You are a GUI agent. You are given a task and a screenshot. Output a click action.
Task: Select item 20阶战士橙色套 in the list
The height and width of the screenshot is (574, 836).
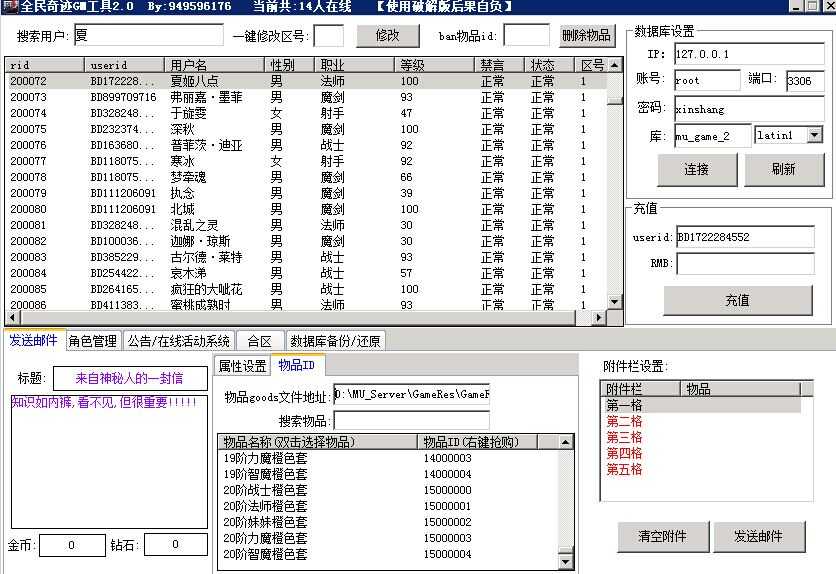pos(265,490)
